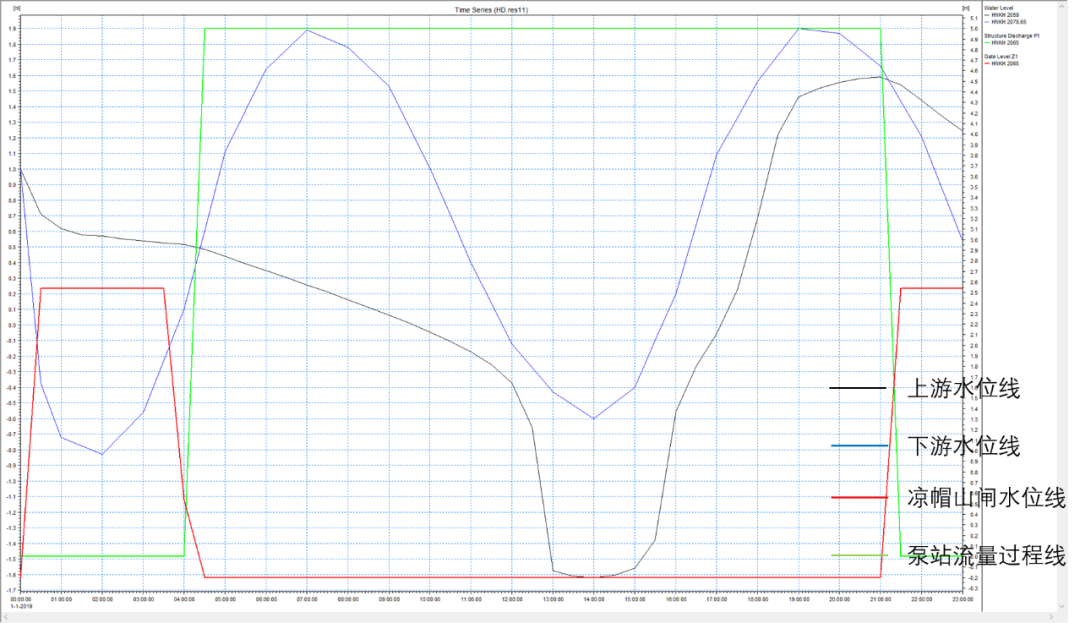Click the chart title Time Series (HD.res11)

(x=491, y=10)
